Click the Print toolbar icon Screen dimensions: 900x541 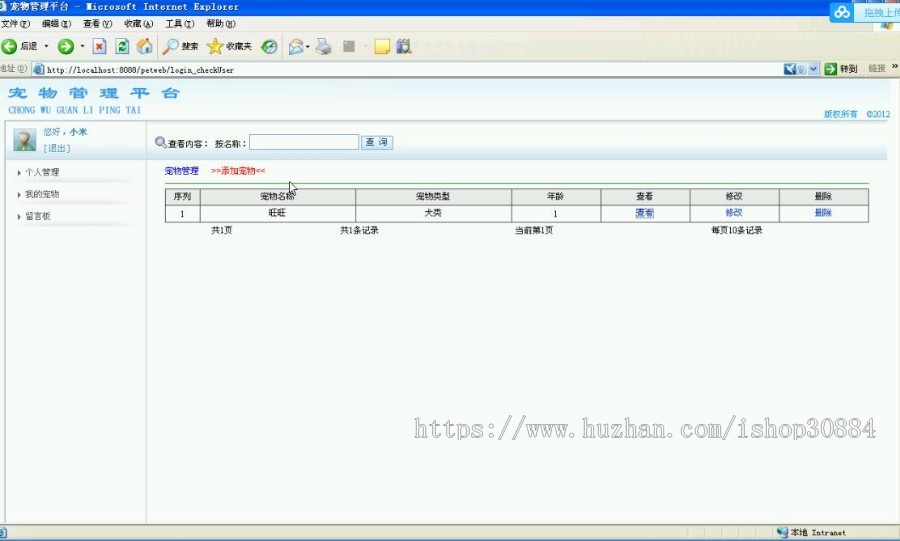(x=324, y=46)
